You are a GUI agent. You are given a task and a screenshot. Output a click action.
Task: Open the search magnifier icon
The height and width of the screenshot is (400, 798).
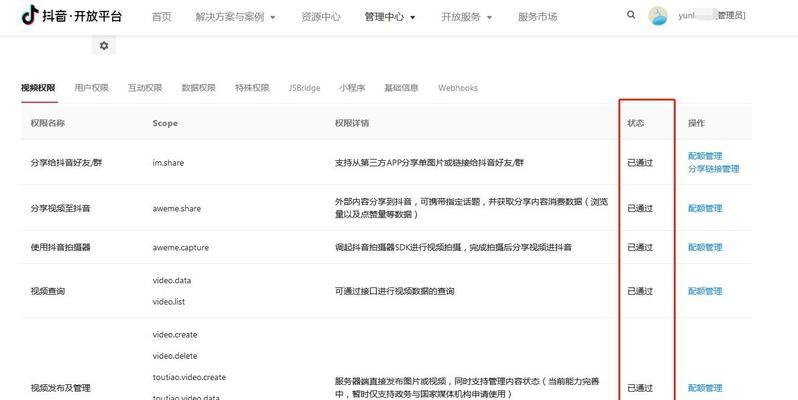coord(631,15)
